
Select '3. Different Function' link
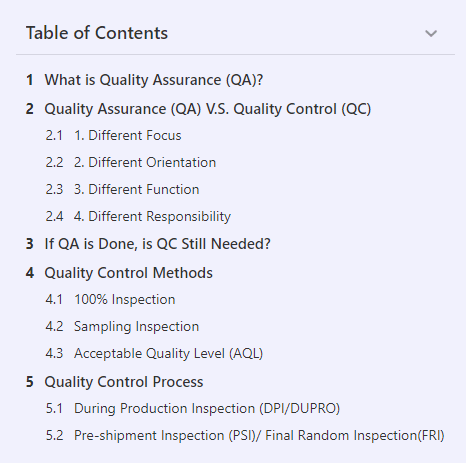click(x=137, y=190)
